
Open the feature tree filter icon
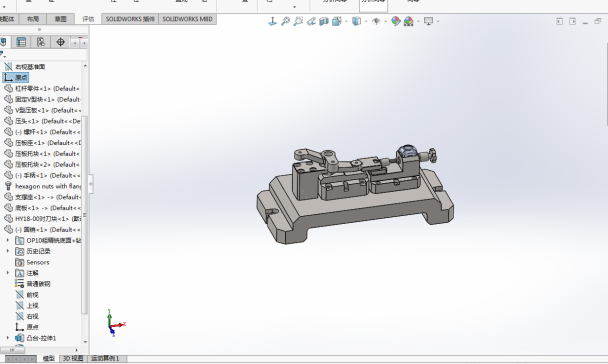tap(2, 54)
